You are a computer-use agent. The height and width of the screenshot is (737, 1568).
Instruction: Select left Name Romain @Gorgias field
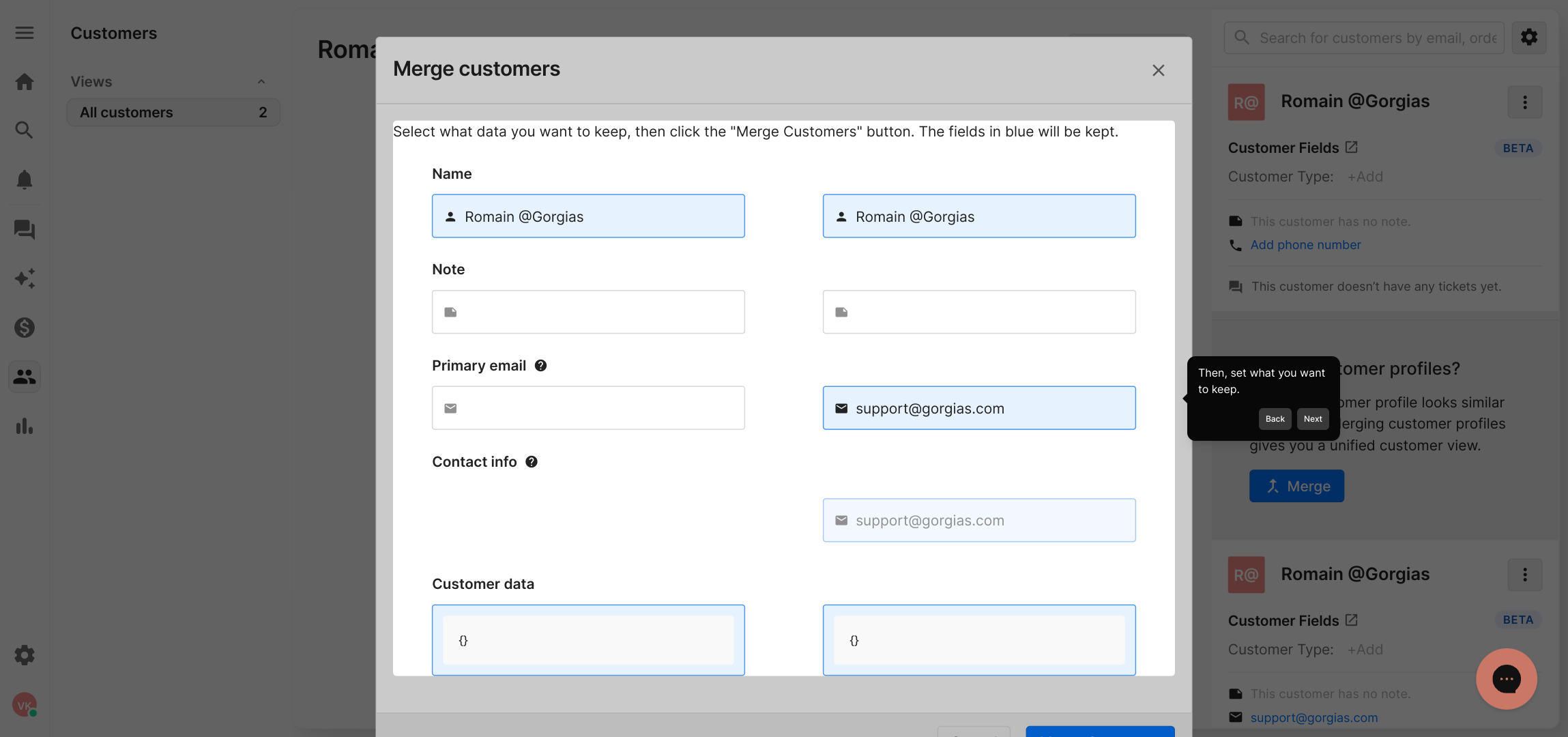588,216
